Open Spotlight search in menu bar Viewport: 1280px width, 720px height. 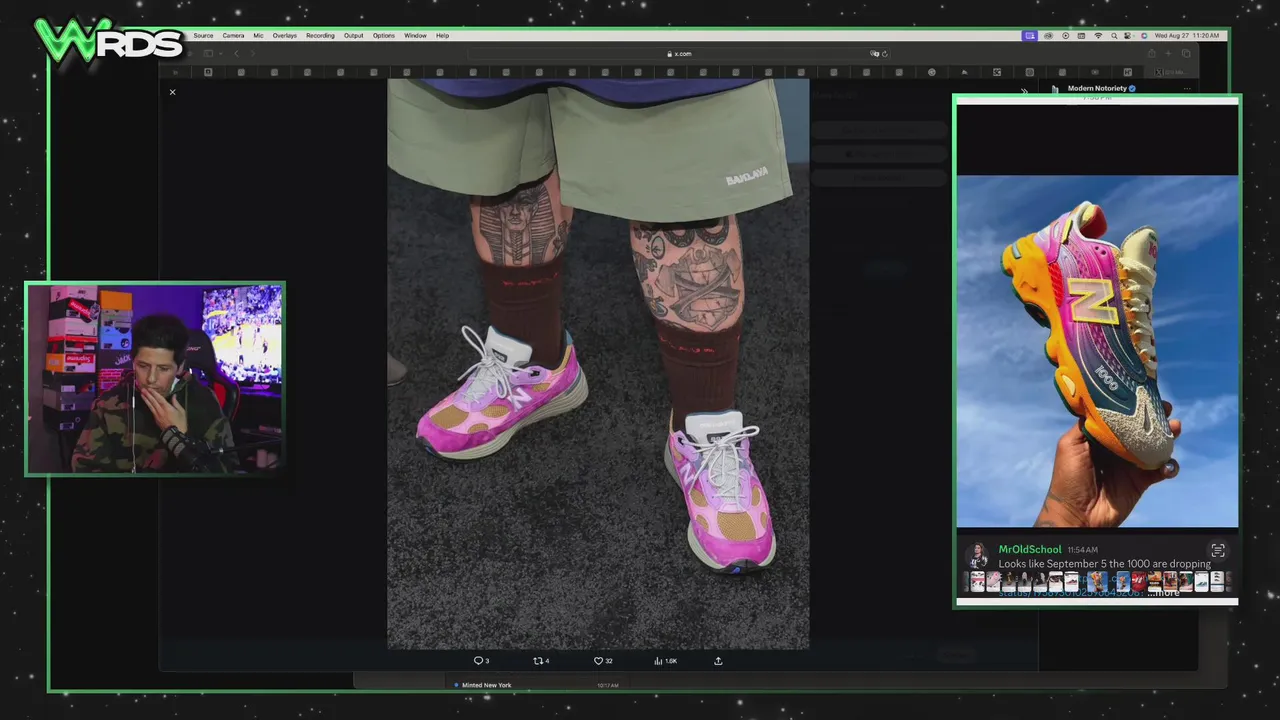pos(1113,36)
